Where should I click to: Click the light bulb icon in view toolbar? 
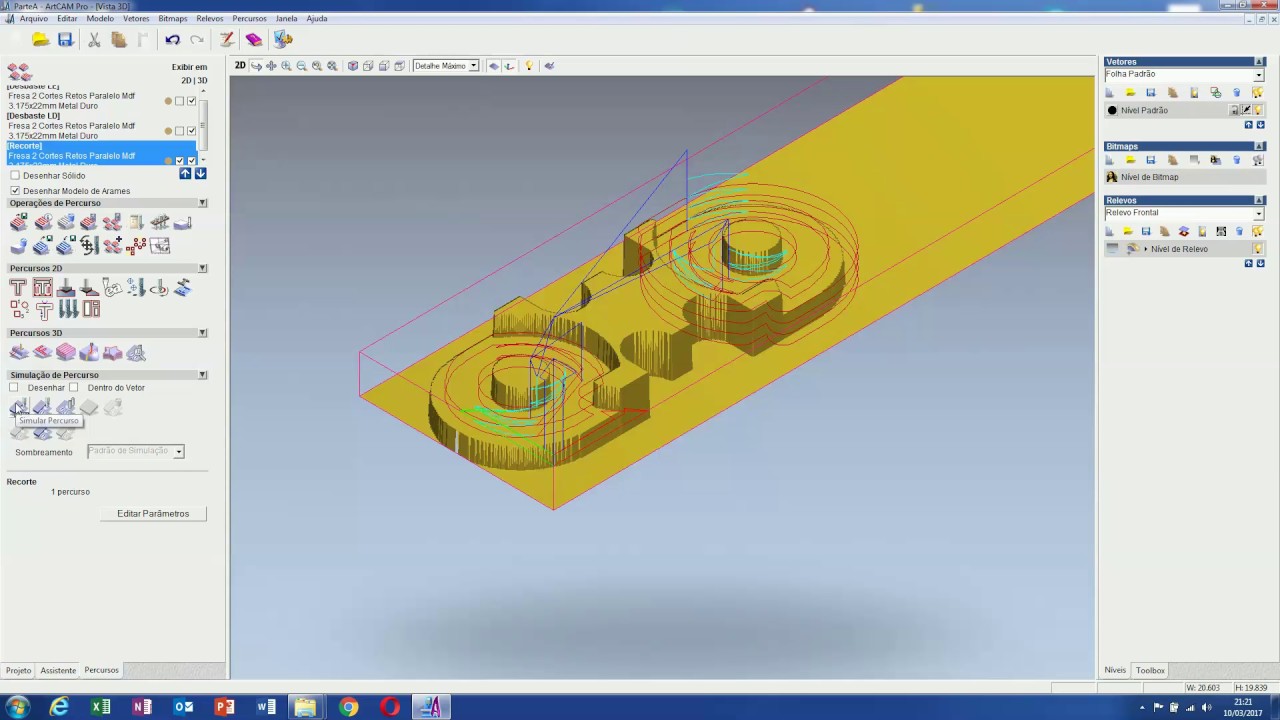pyautogui.click(x=529, y=66)
